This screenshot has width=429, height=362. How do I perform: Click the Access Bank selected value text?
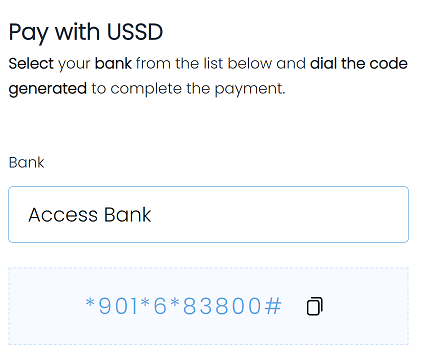(90, 215)
